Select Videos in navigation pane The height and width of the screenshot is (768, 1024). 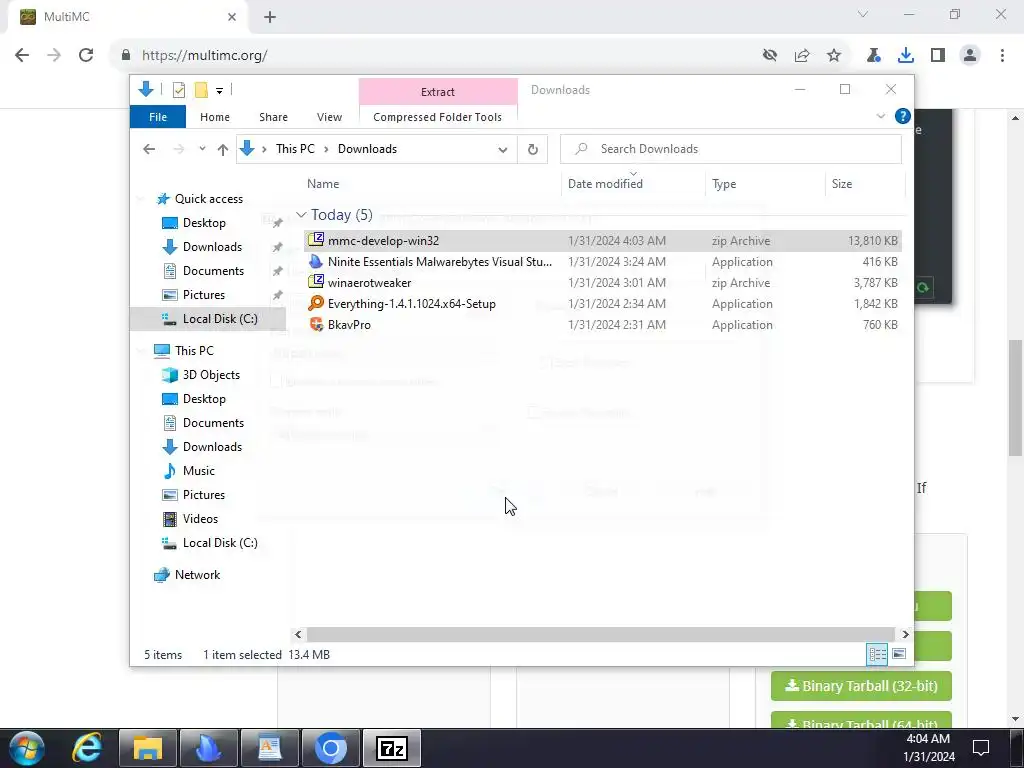coord(200,519)
